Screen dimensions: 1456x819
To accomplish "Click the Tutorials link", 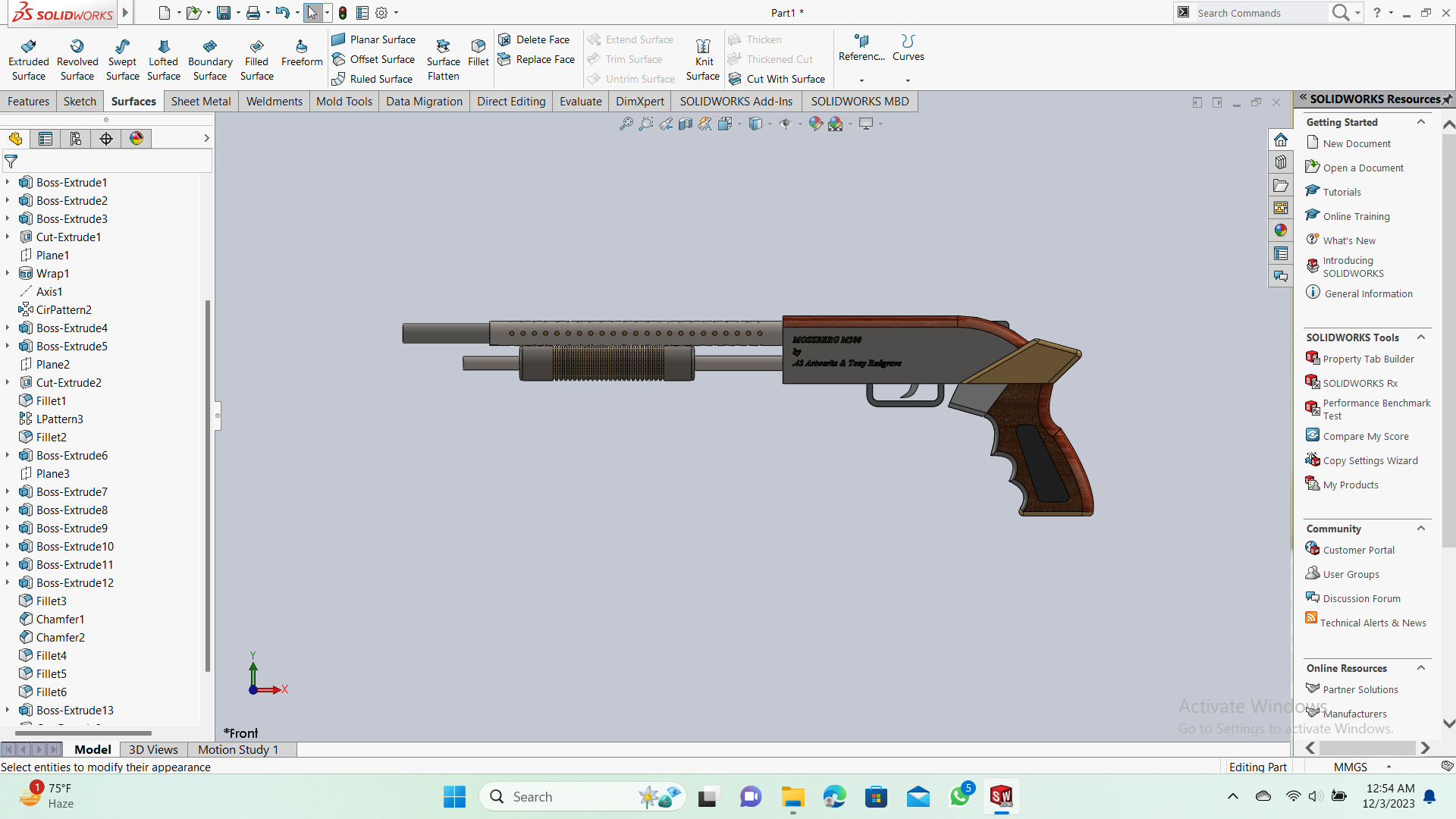I will (1341, 193).
